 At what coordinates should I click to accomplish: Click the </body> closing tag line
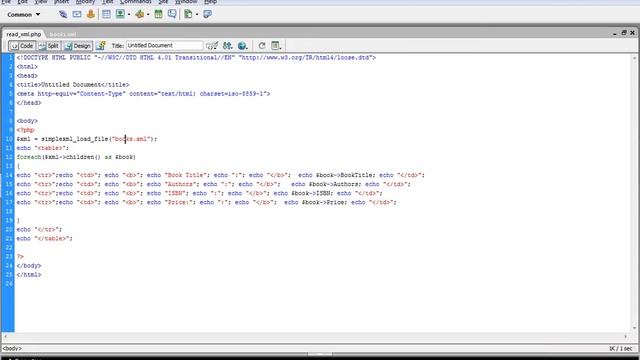29,265
